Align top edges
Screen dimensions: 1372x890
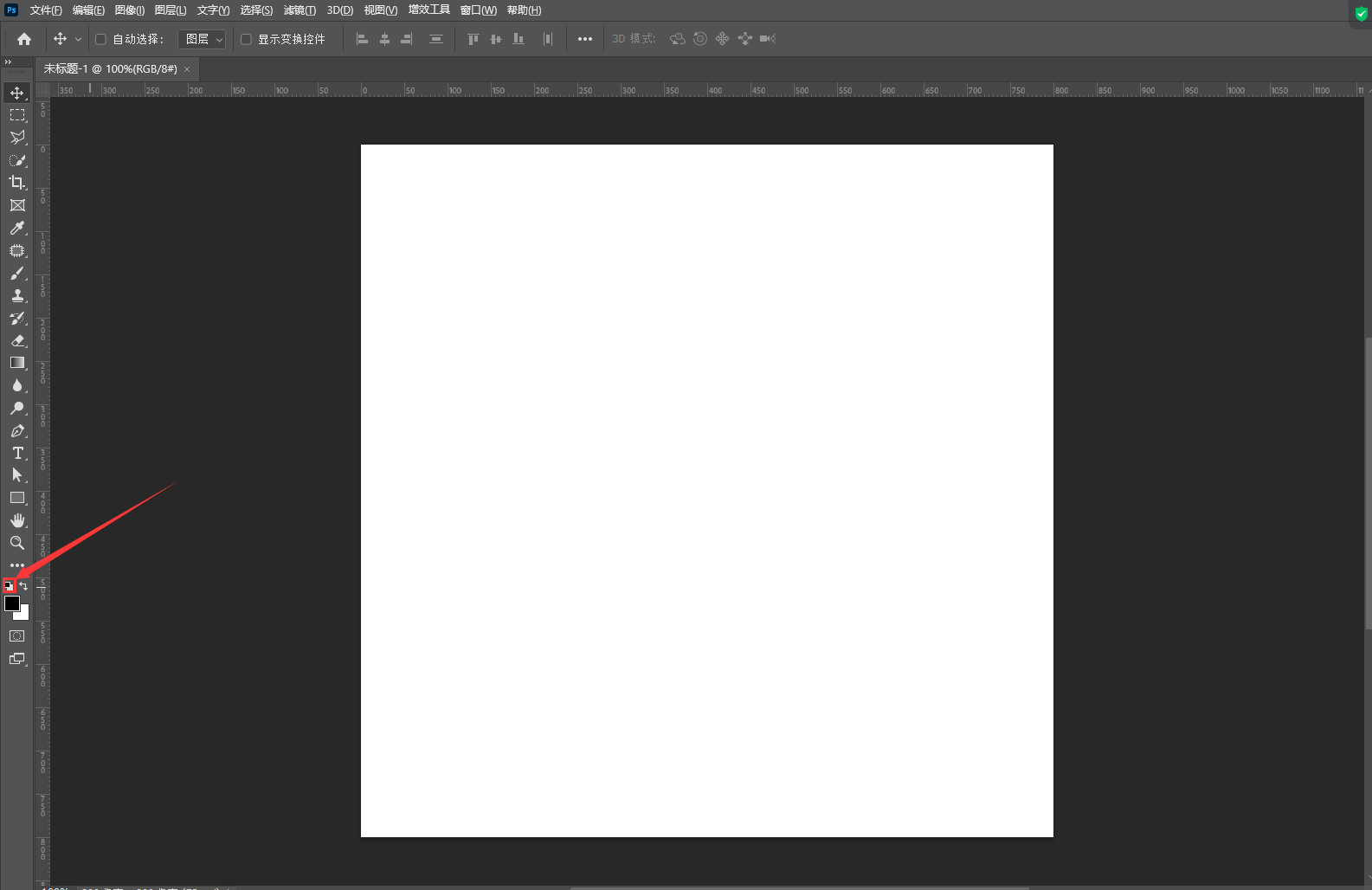pos(473,39)
